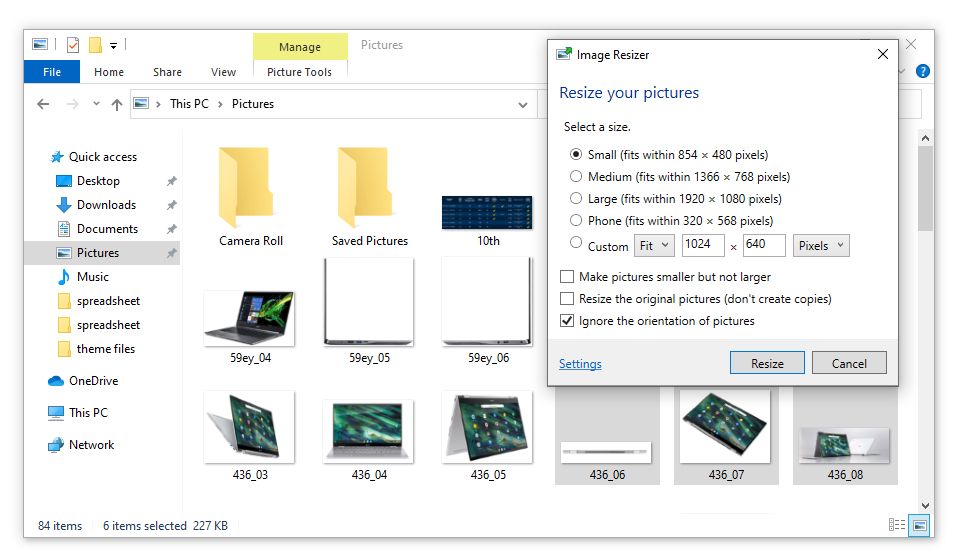Viewport: 956px width, 558px height.
Task: Open the Help question mark icon
Action: coord(922,71)
